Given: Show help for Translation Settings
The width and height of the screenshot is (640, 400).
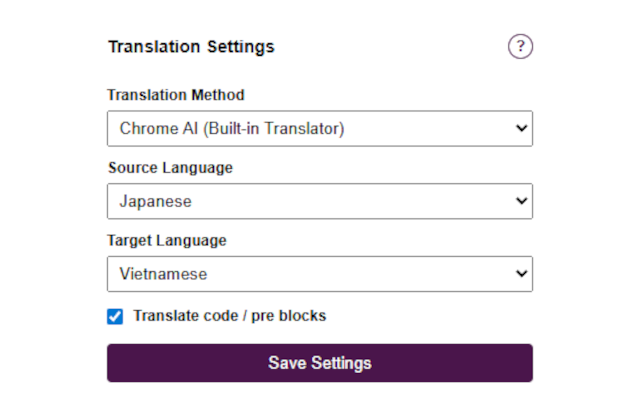Looking at the screenshot, I should [x=520, y=46].
